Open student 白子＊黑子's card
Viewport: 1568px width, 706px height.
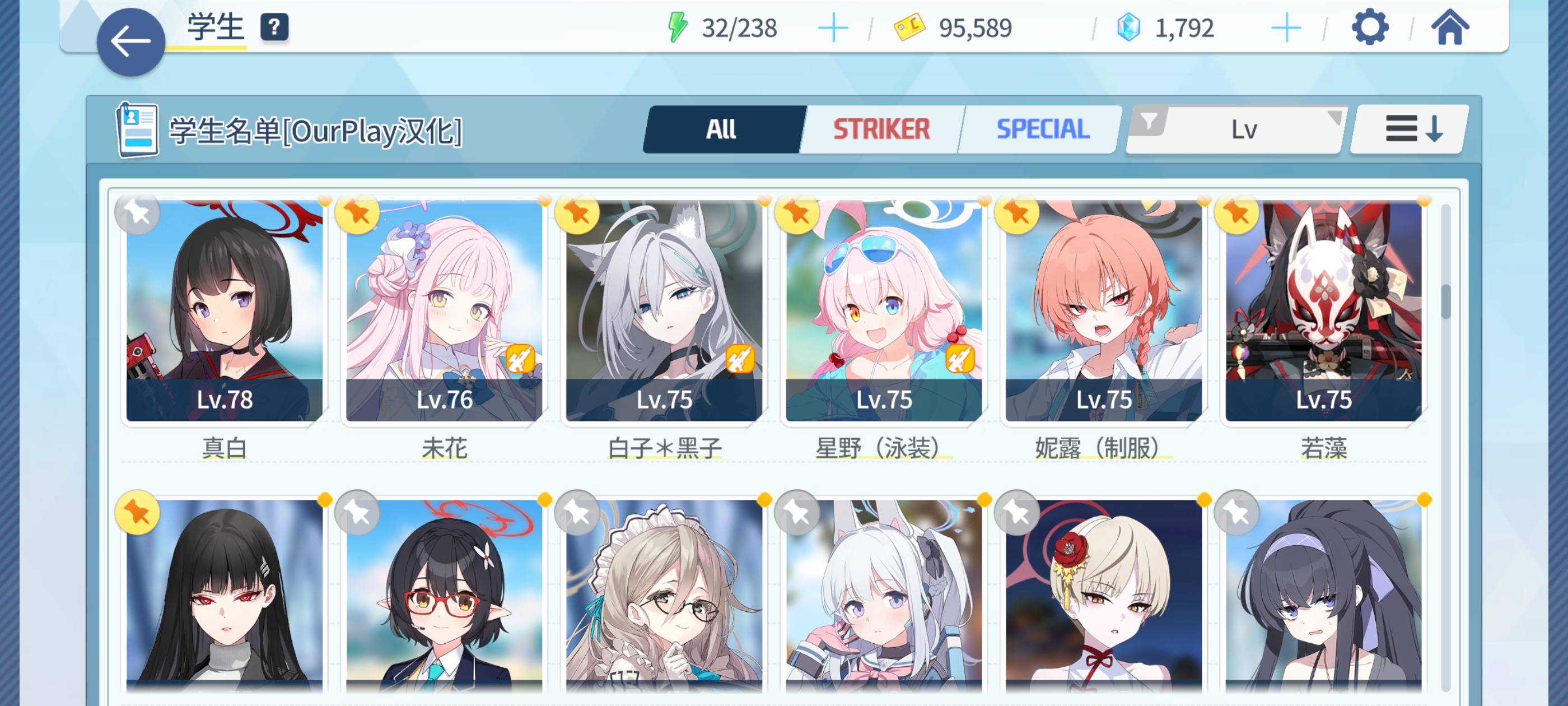pyautogui.click(x=664, y=310)
